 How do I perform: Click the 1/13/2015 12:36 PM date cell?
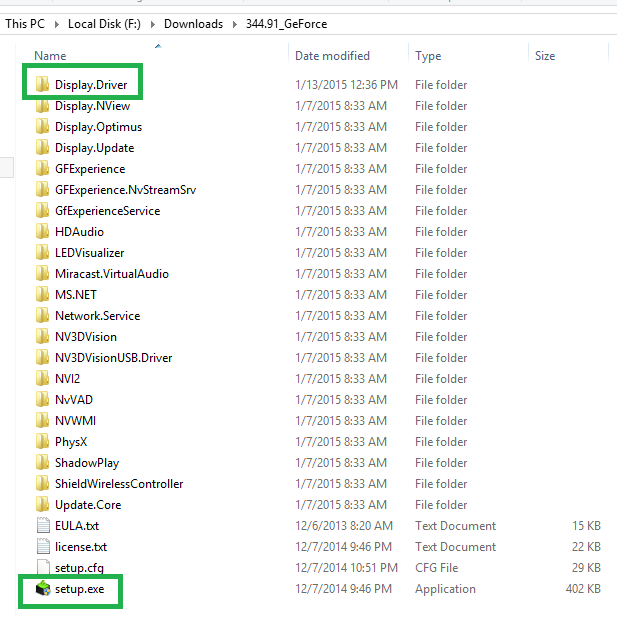pos(346,85)
